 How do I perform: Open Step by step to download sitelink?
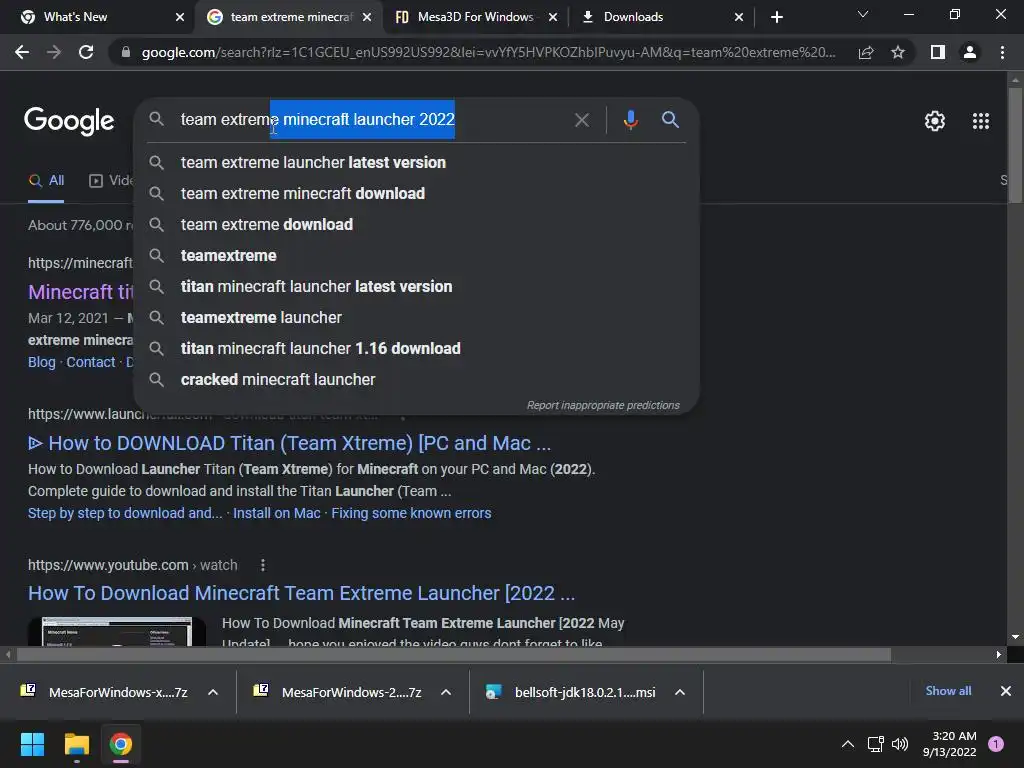point(125,513)
